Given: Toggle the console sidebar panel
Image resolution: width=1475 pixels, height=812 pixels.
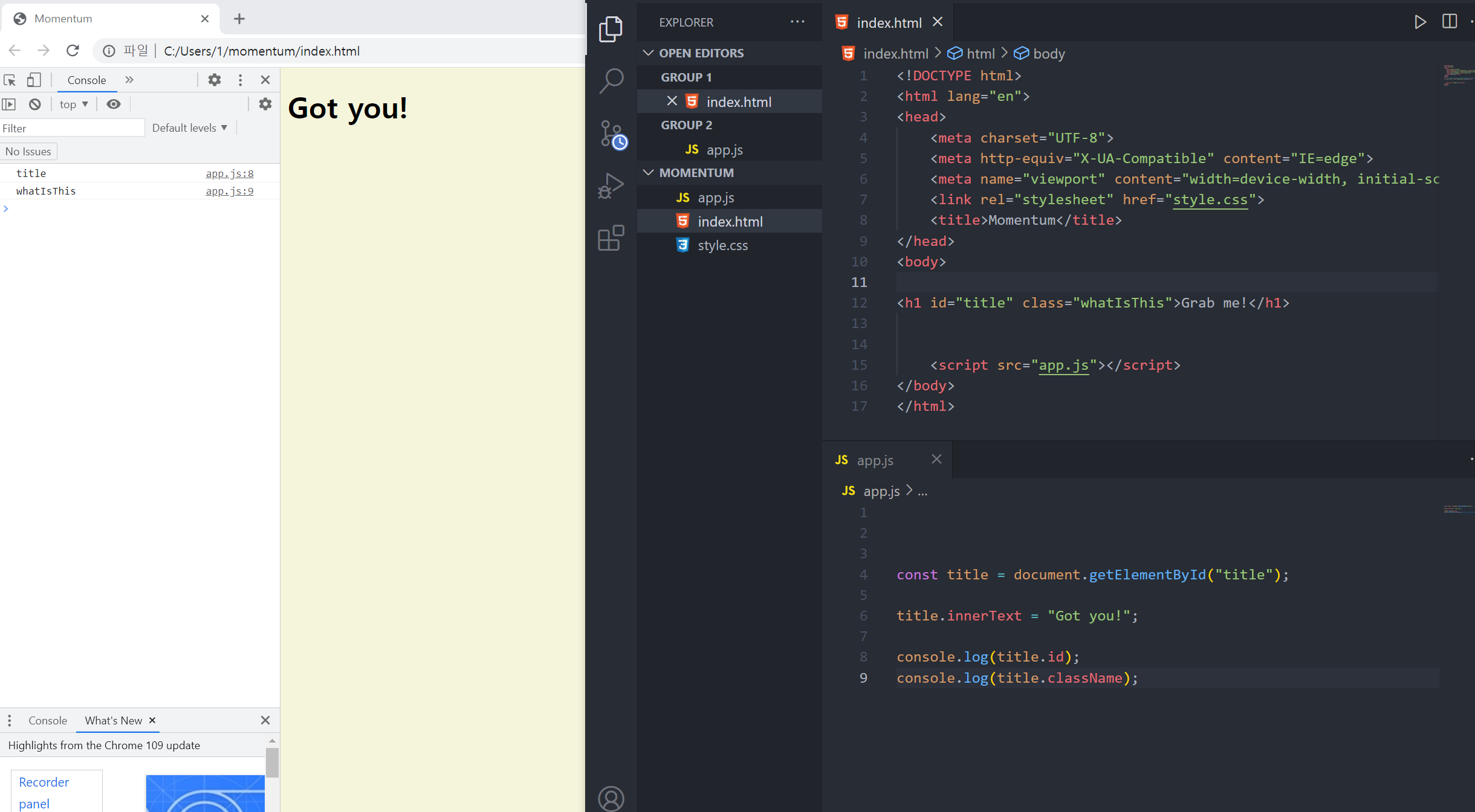Looking at the screenshot, I should click(9, 105).
